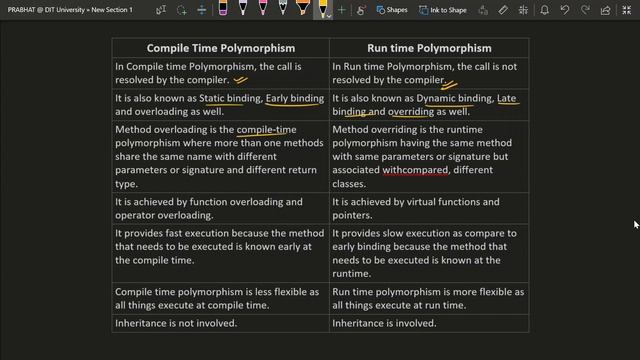Click the 'Inheritance is not involved.' cell
The image size is (640, 360).
tap(221, 323)
